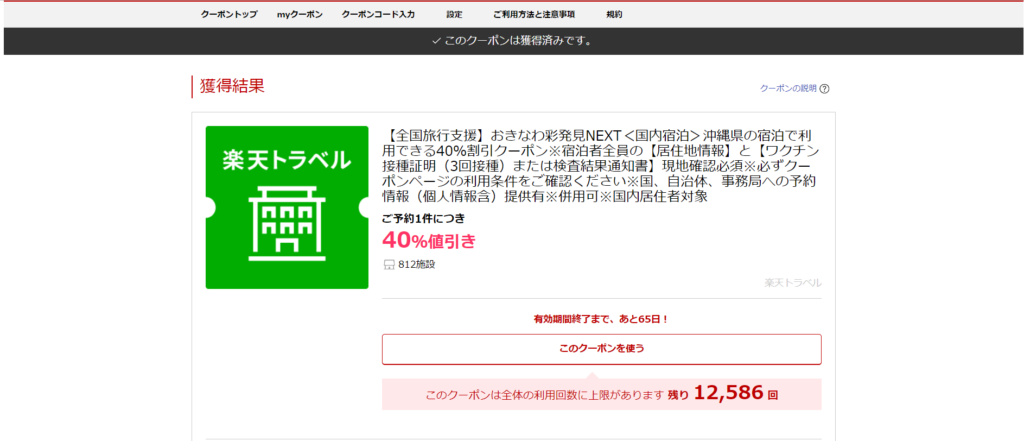Screen dimensions: 1024x441
Task: Click the クーポンの説明 link
Action: (x=788, y=88)
